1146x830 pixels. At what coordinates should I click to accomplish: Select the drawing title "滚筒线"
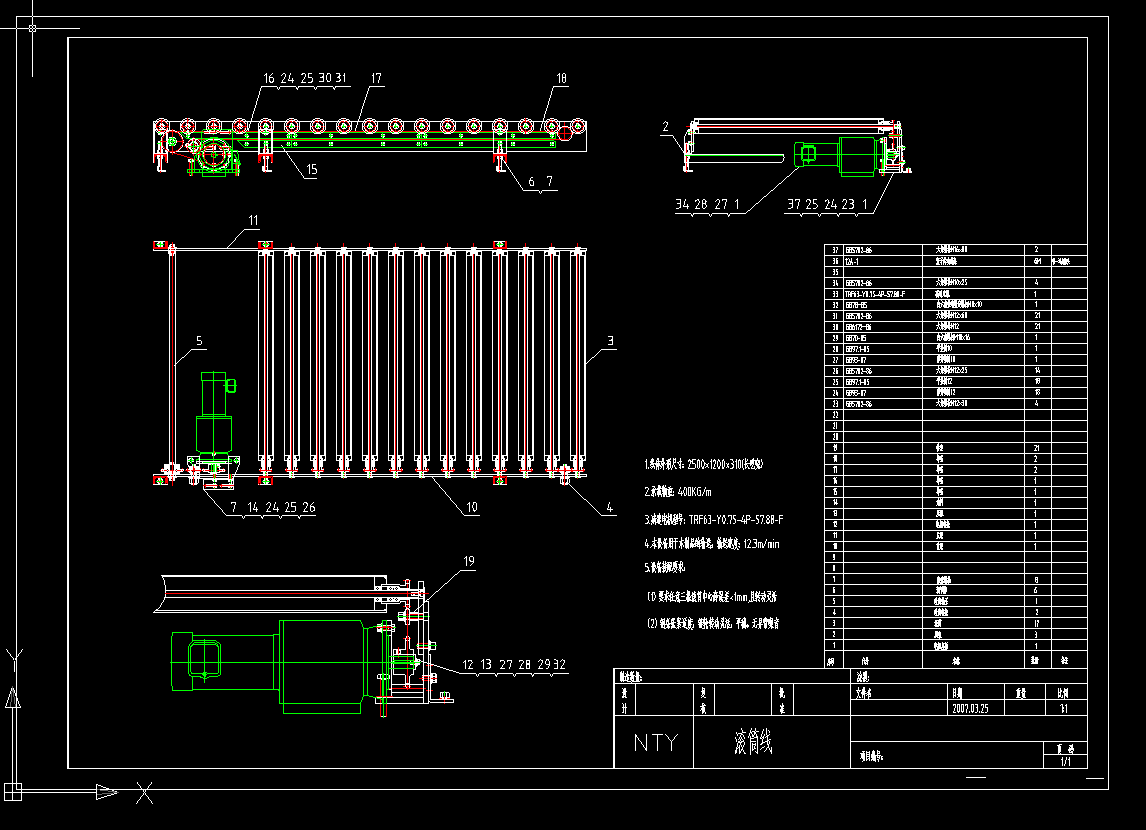752,742
